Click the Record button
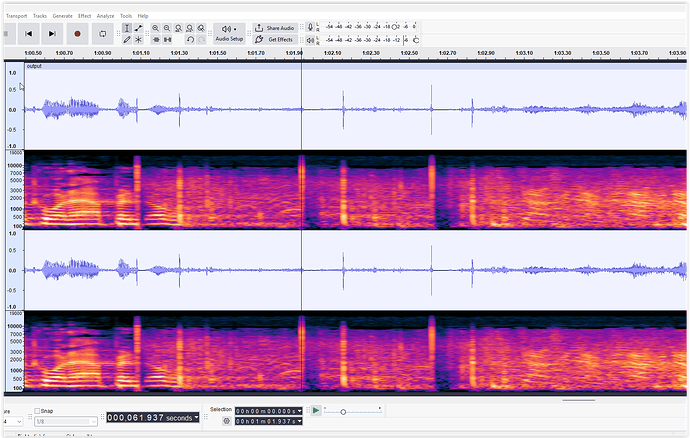This screenshot has width=690, height=438. tap(77, 34)
